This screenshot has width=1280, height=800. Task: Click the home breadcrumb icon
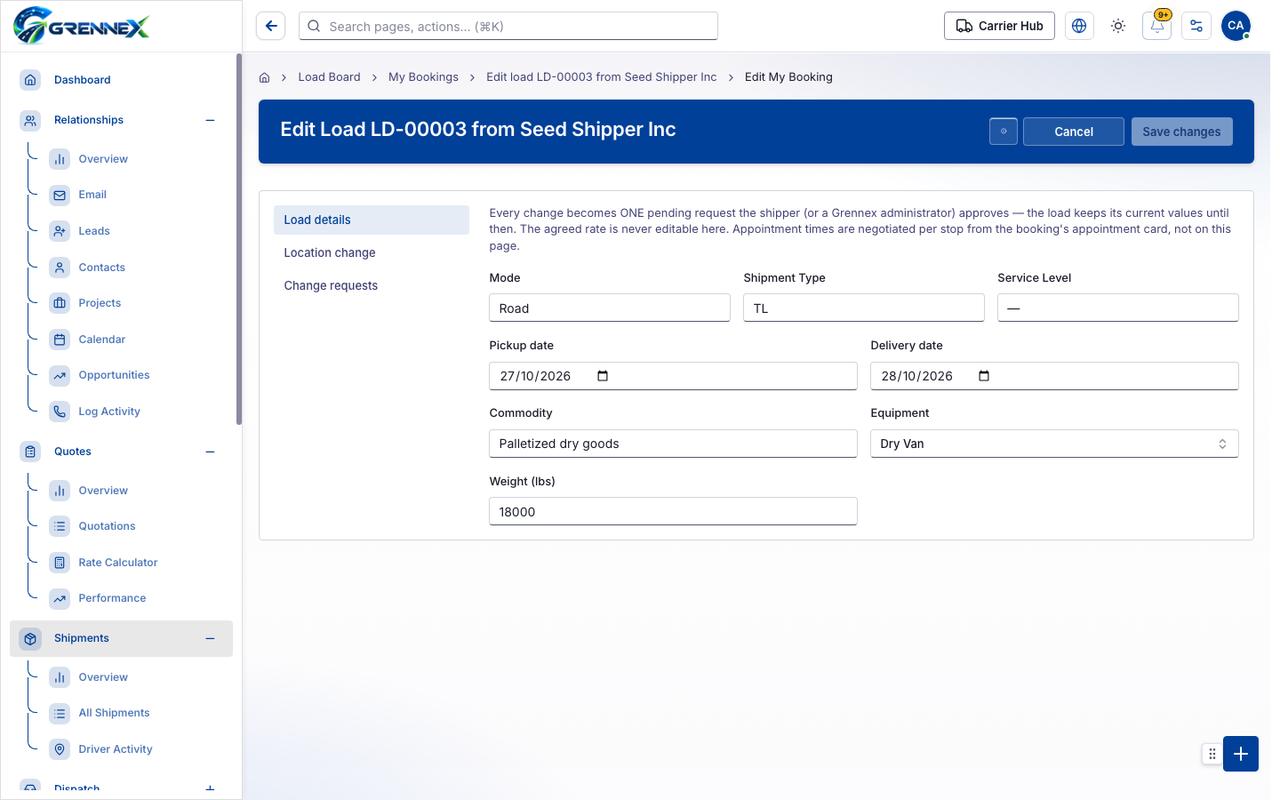(x=264, y=77)
